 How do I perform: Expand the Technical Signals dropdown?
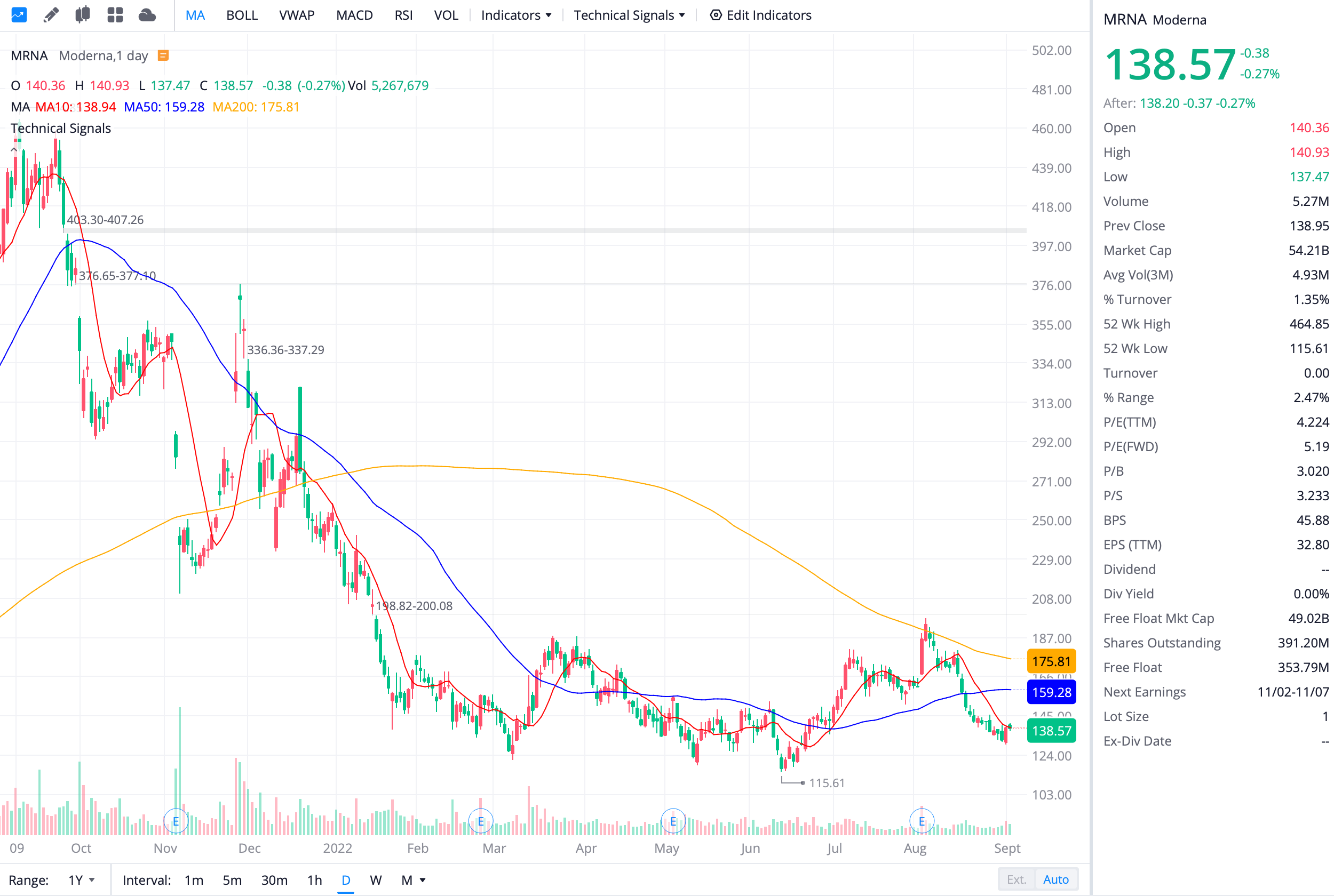629,15
